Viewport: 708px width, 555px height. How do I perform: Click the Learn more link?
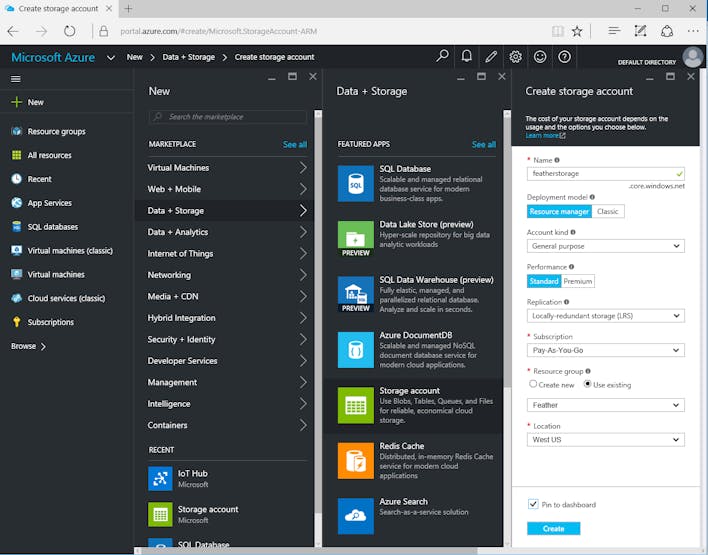point(545,135)
